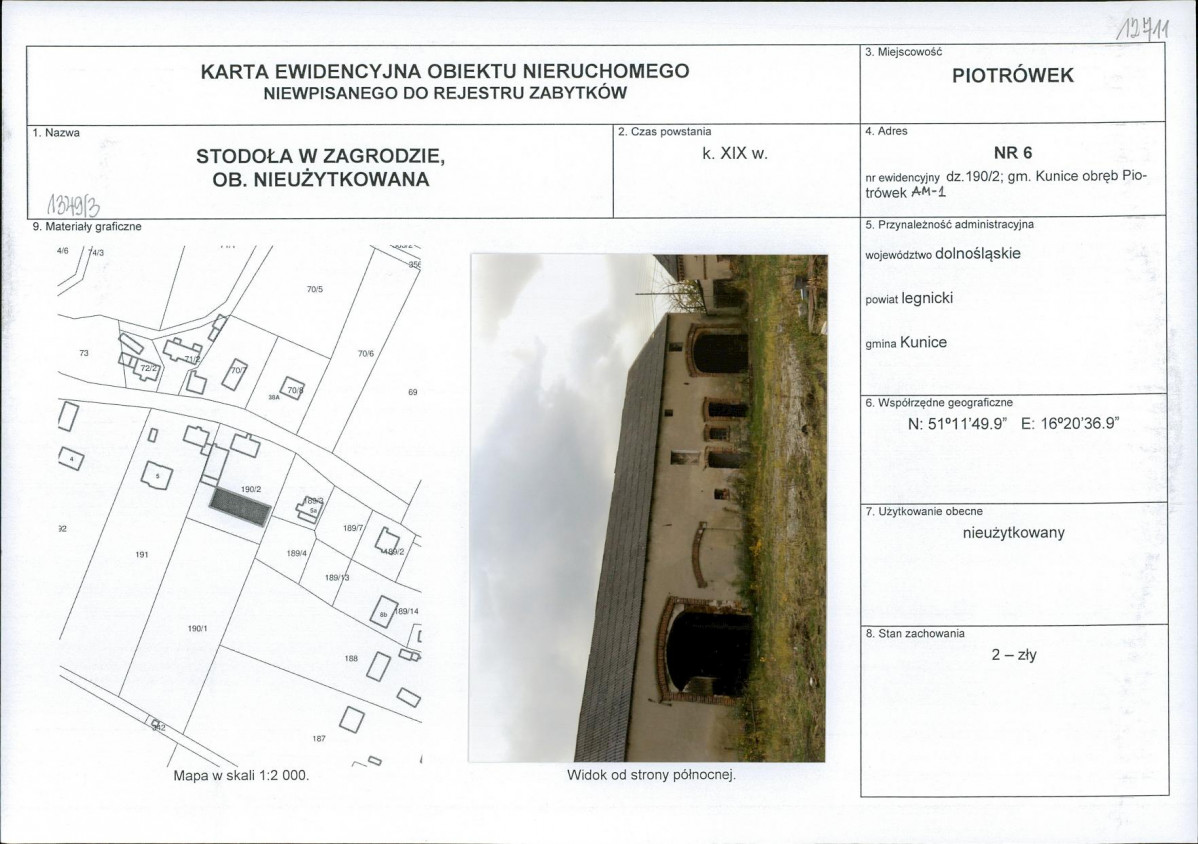
Task: Click the parcel label '188' on the map
Action: point(351,658)
